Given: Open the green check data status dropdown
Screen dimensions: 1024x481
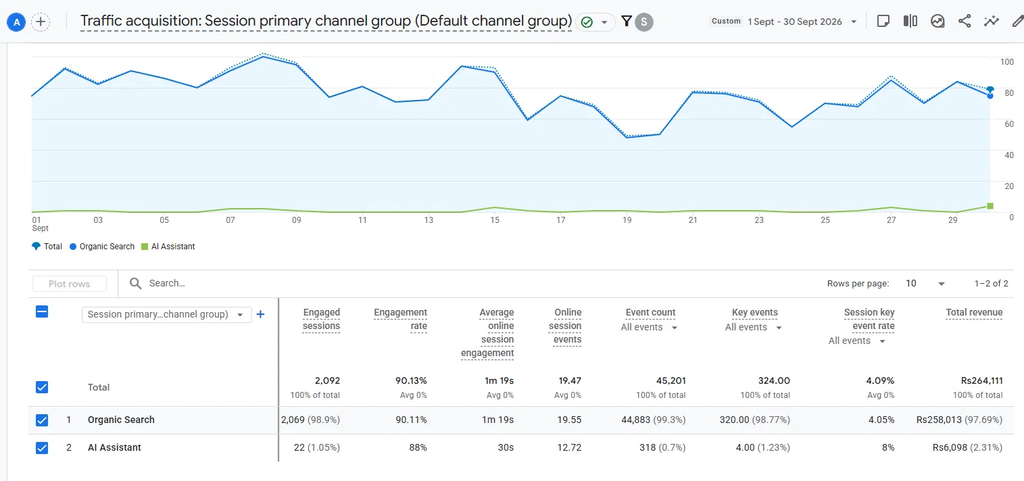Looking at the screenshot, I should coord(595,22).
